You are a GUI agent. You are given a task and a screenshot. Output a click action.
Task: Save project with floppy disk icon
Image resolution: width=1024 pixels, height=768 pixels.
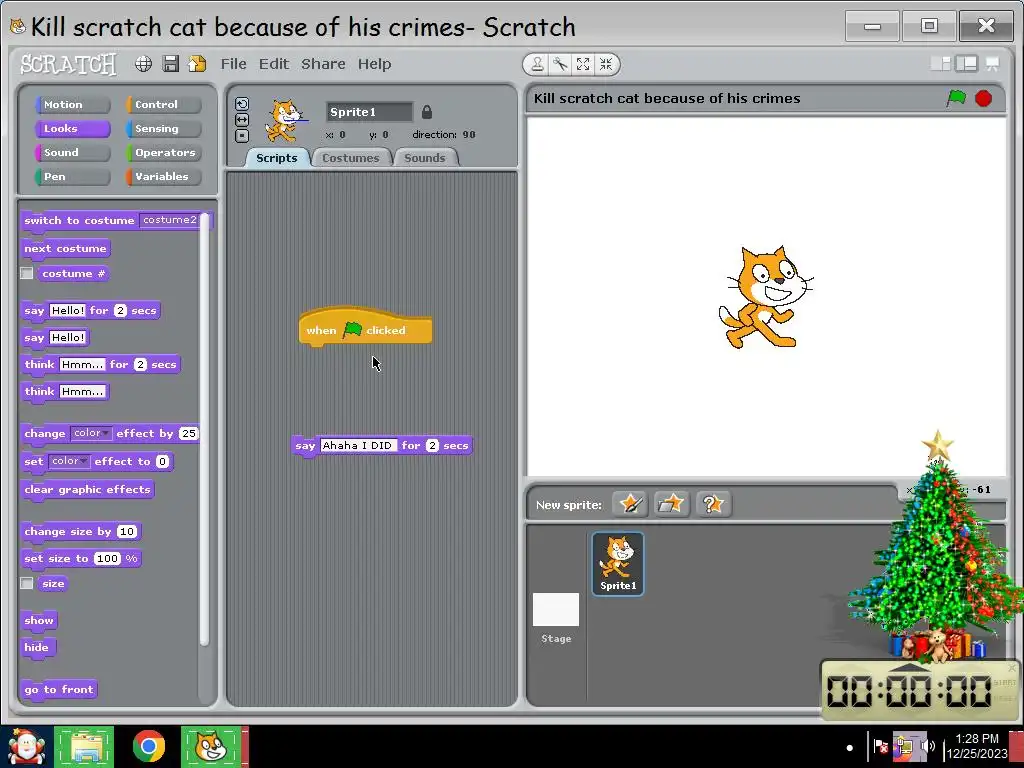pyautogui.click(x=170, y=63)
